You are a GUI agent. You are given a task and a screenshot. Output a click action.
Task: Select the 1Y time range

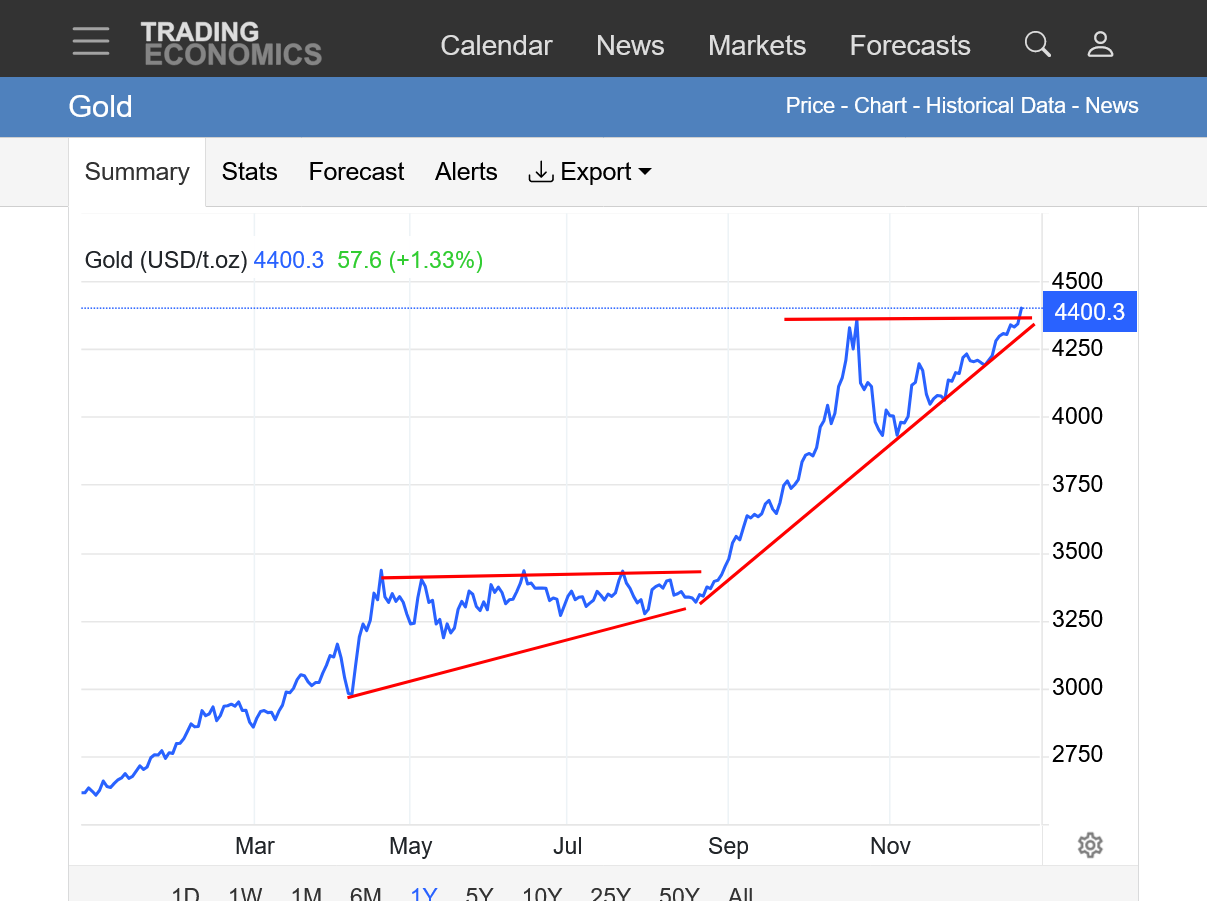click(x=424, y=893)
